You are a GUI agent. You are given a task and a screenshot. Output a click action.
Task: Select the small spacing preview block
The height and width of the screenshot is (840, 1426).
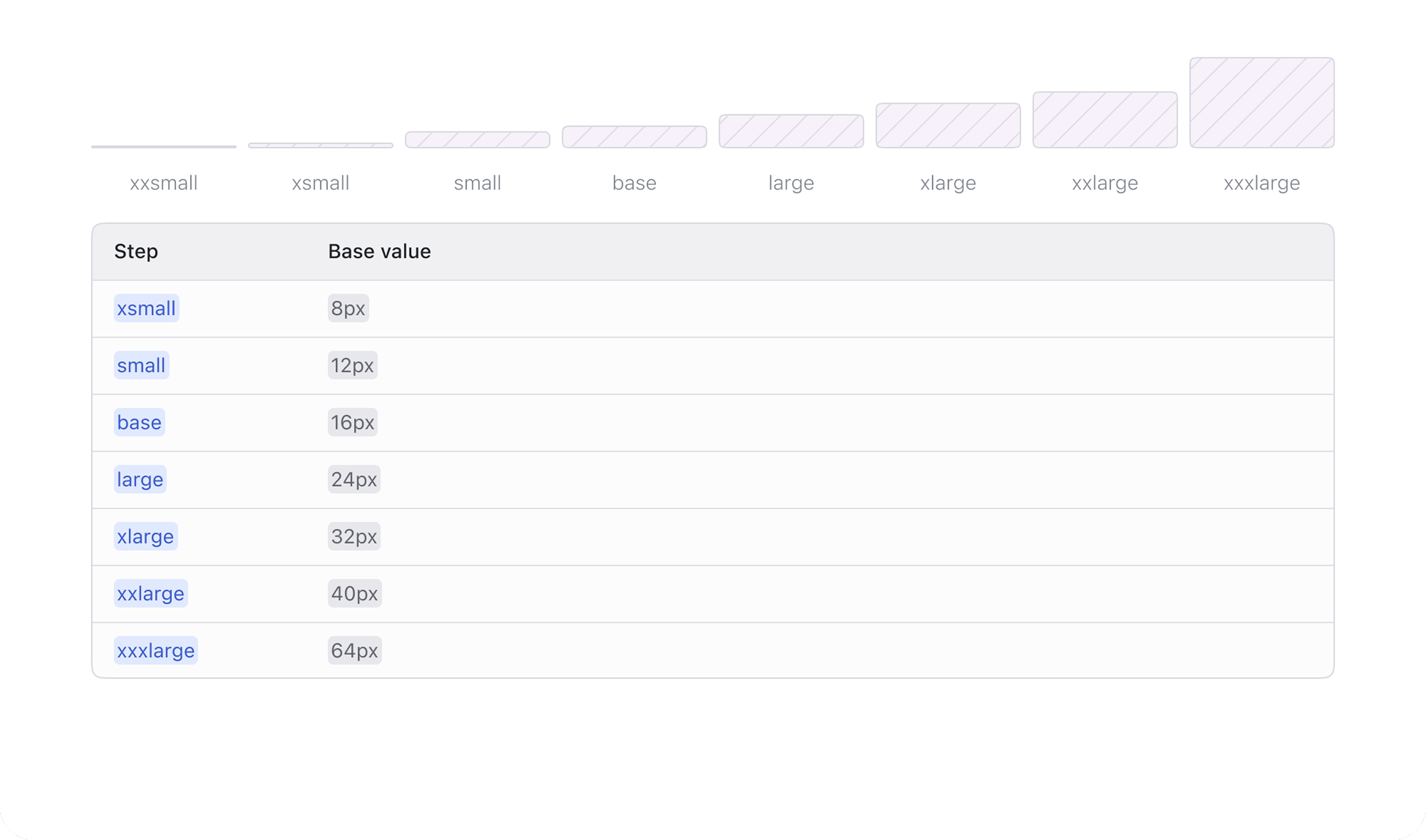(477, 140)
